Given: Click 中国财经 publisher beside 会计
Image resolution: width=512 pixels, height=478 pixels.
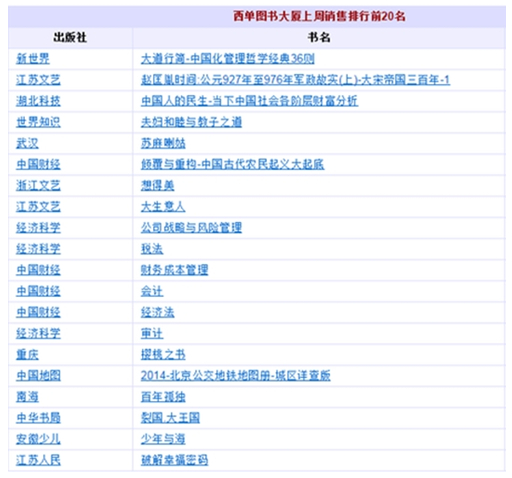Looking at the screenshot, I should tap(38, 291).
